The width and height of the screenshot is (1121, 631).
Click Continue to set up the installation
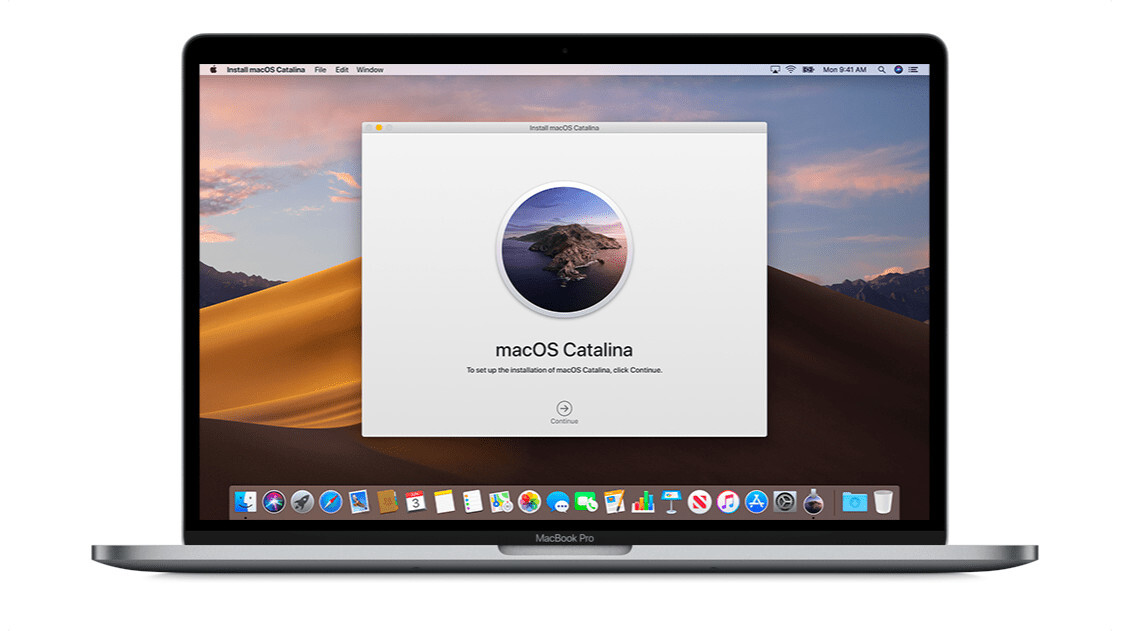[x=565, y=410]
